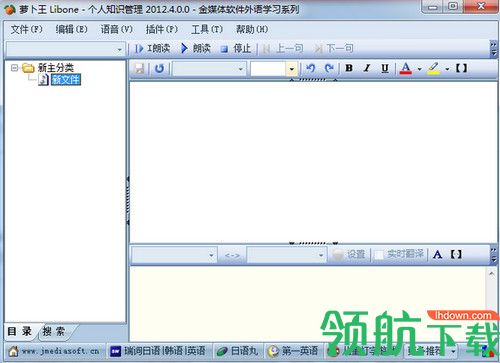Go to previous sentence 上一句

283,49
